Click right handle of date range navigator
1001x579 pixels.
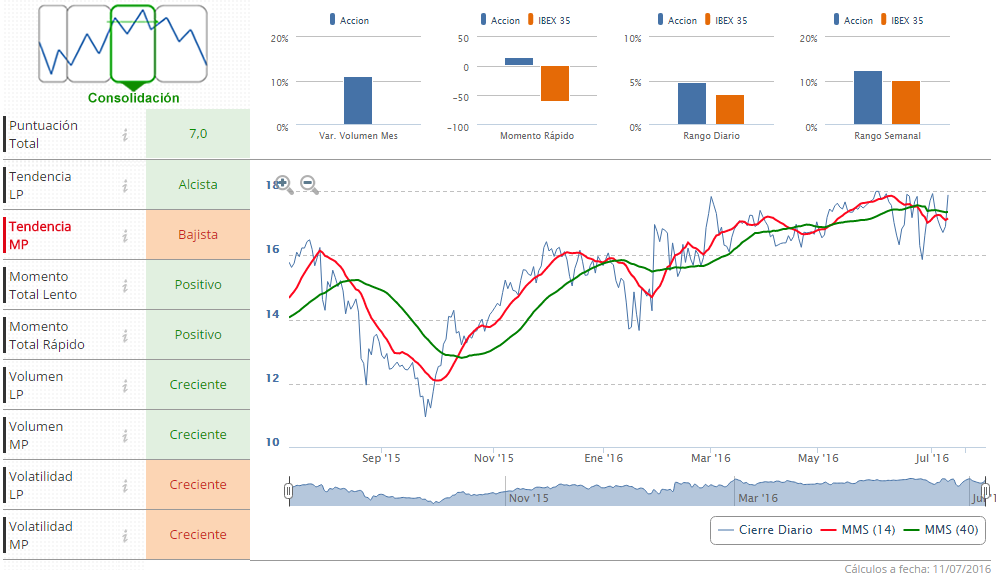click(x=986, y=491)
